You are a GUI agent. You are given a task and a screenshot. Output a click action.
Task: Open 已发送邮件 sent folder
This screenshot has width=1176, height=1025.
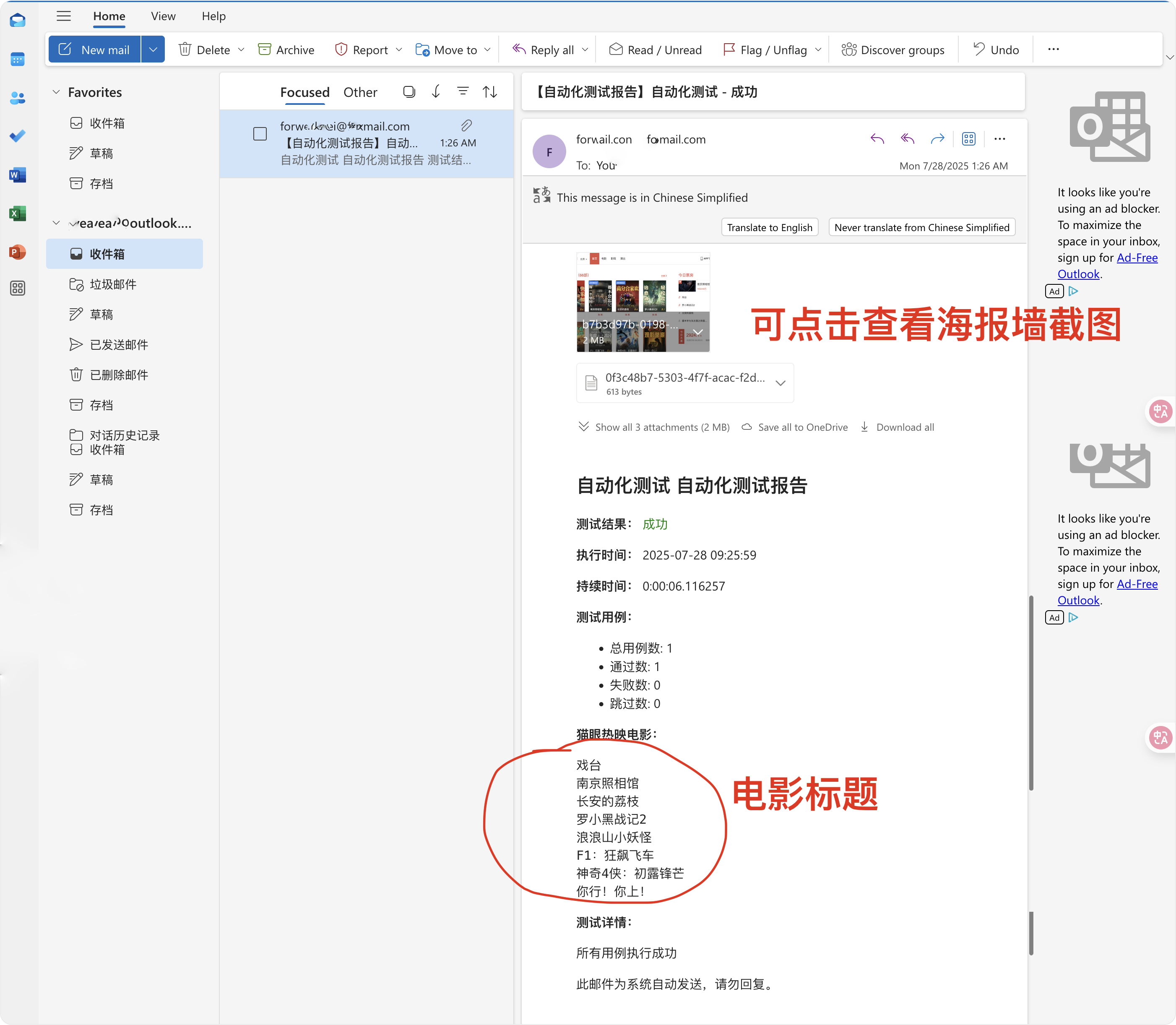[125, 344]
